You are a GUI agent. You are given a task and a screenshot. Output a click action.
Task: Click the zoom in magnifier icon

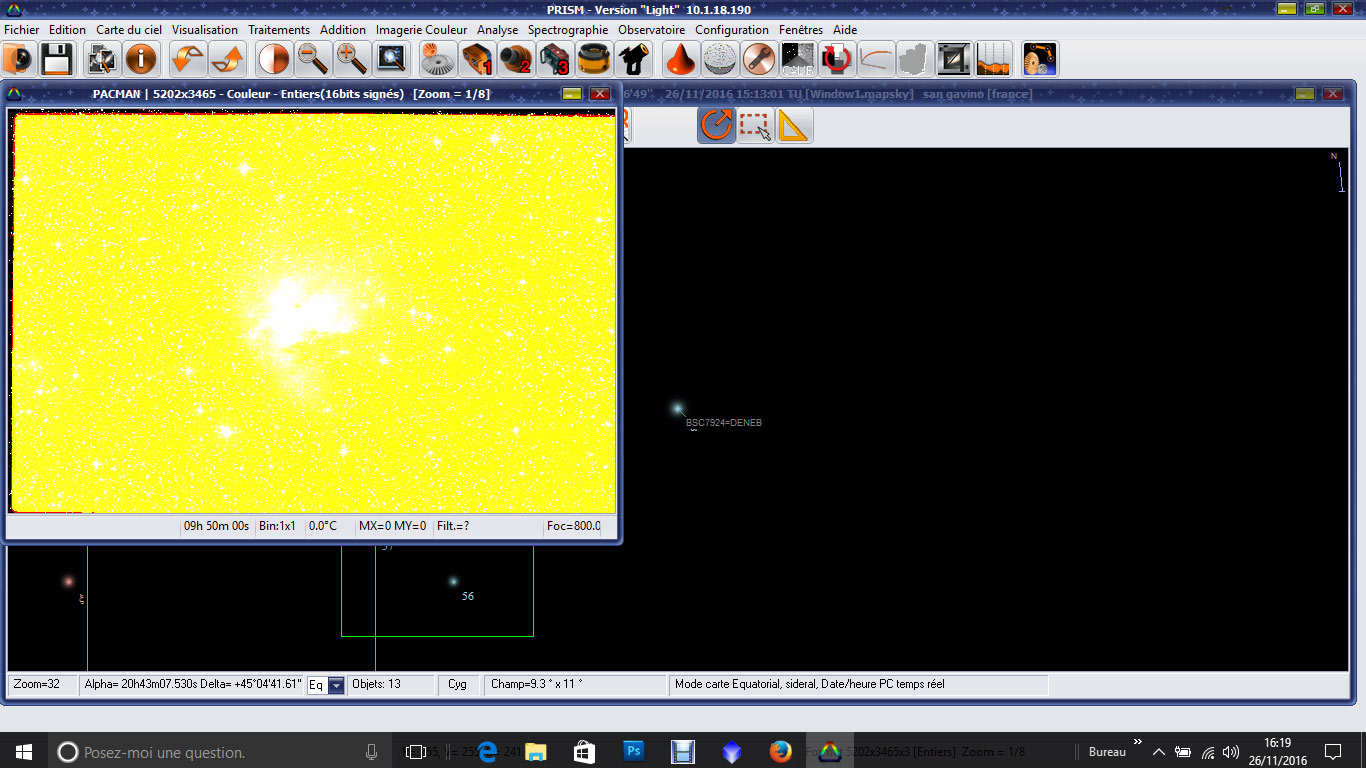click(351, 60)
